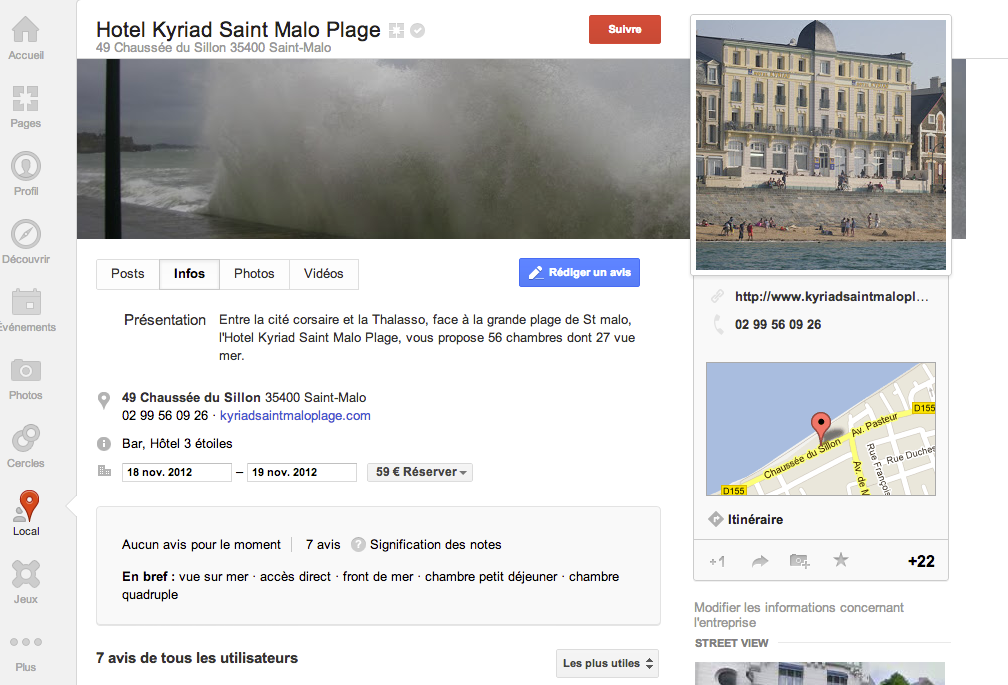
Task: Click the star icon under the map
Action: (841, 560)
